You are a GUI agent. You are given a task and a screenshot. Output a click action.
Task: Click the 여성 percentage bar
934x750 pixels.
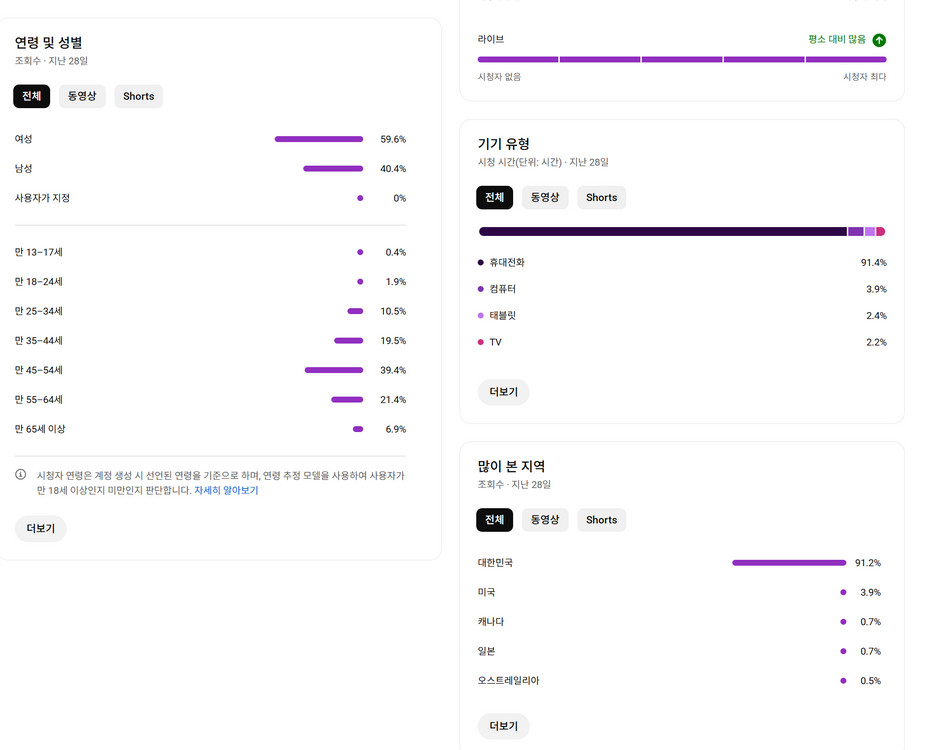(319, 139)
